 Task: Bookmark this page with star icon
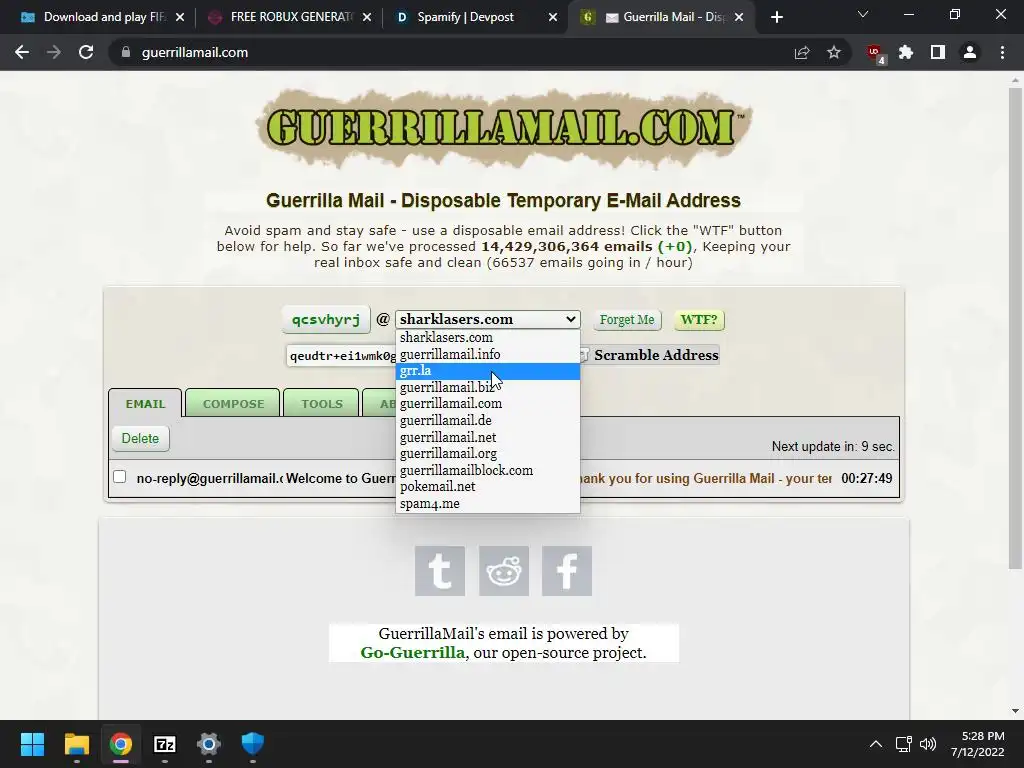833,52
